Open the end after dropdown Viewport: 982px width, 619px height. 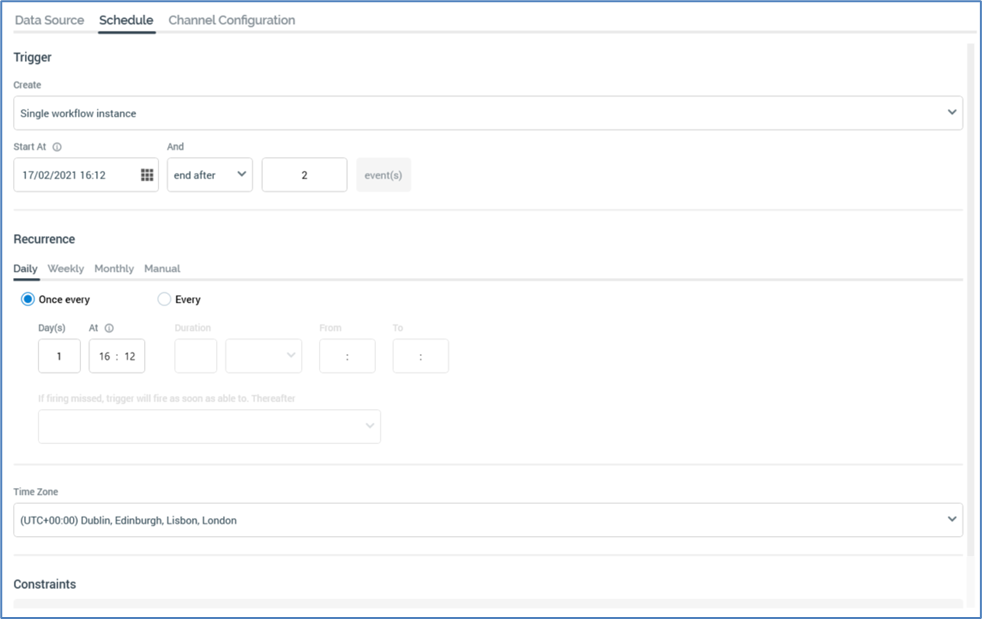[209, 175]
